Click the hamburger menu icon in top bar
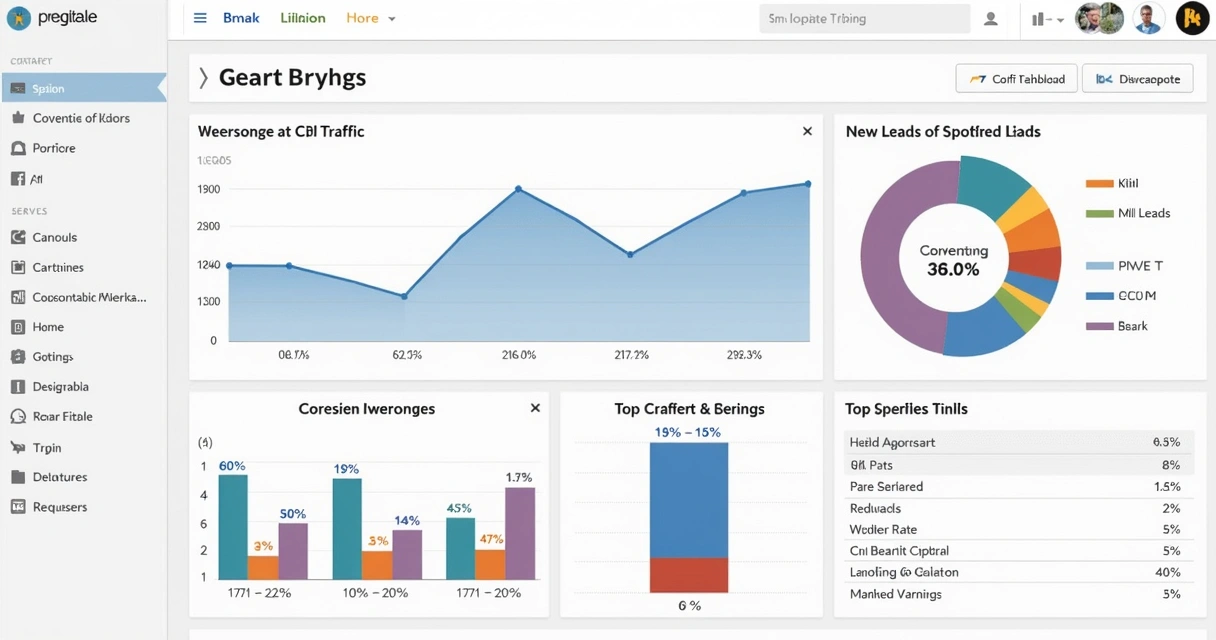Image resolution: width=1216 pixels, height=640 pixels. 200,18
